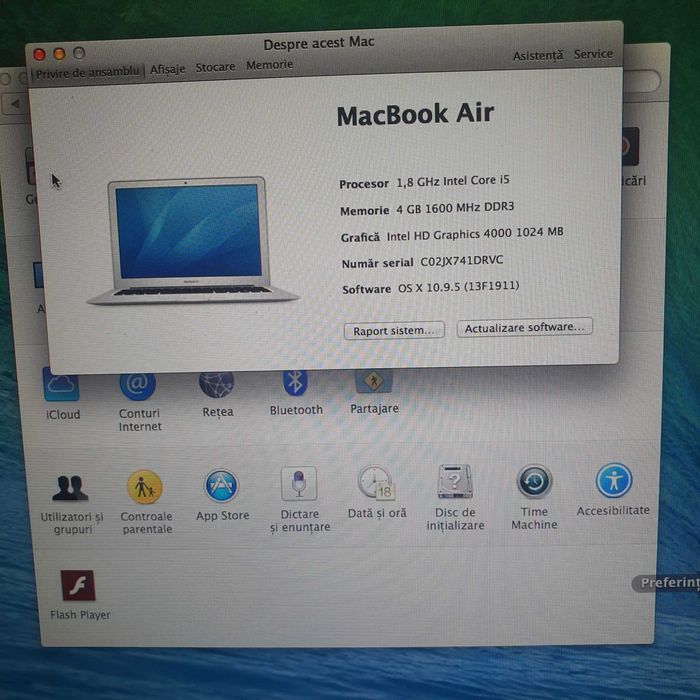Click software version OS X 10.9.5 text
The width and height of the screenshot is (700, 700).
pos(458,287)
